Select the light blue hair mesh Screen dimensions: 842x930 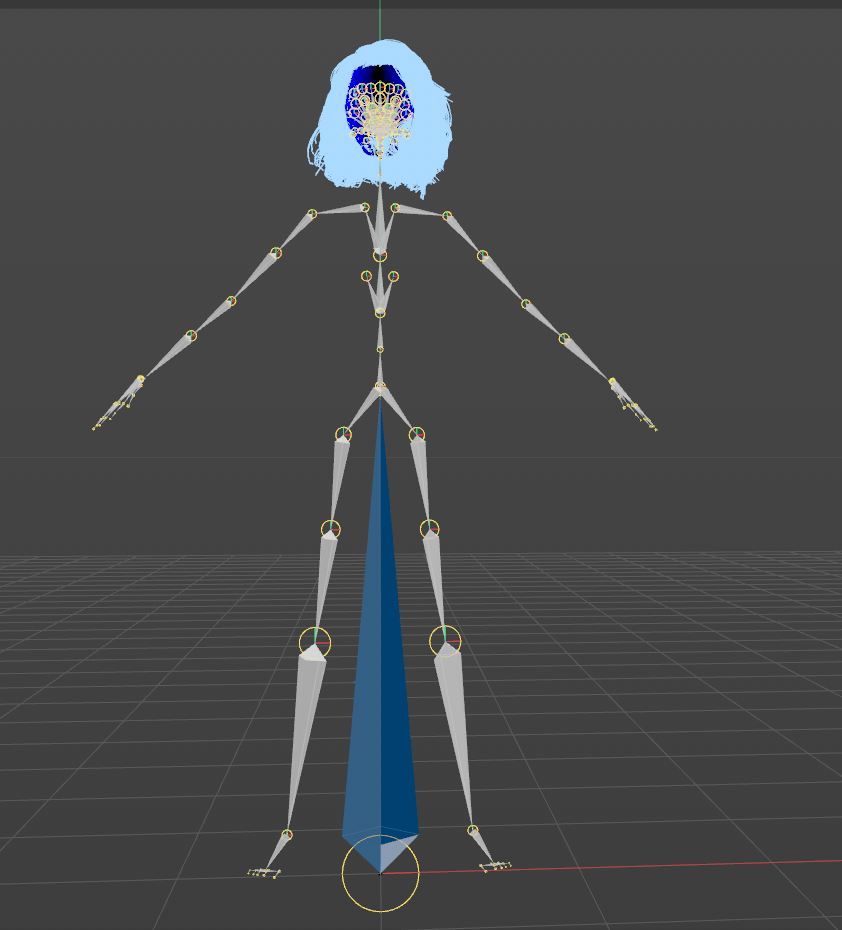click(332, 140)
